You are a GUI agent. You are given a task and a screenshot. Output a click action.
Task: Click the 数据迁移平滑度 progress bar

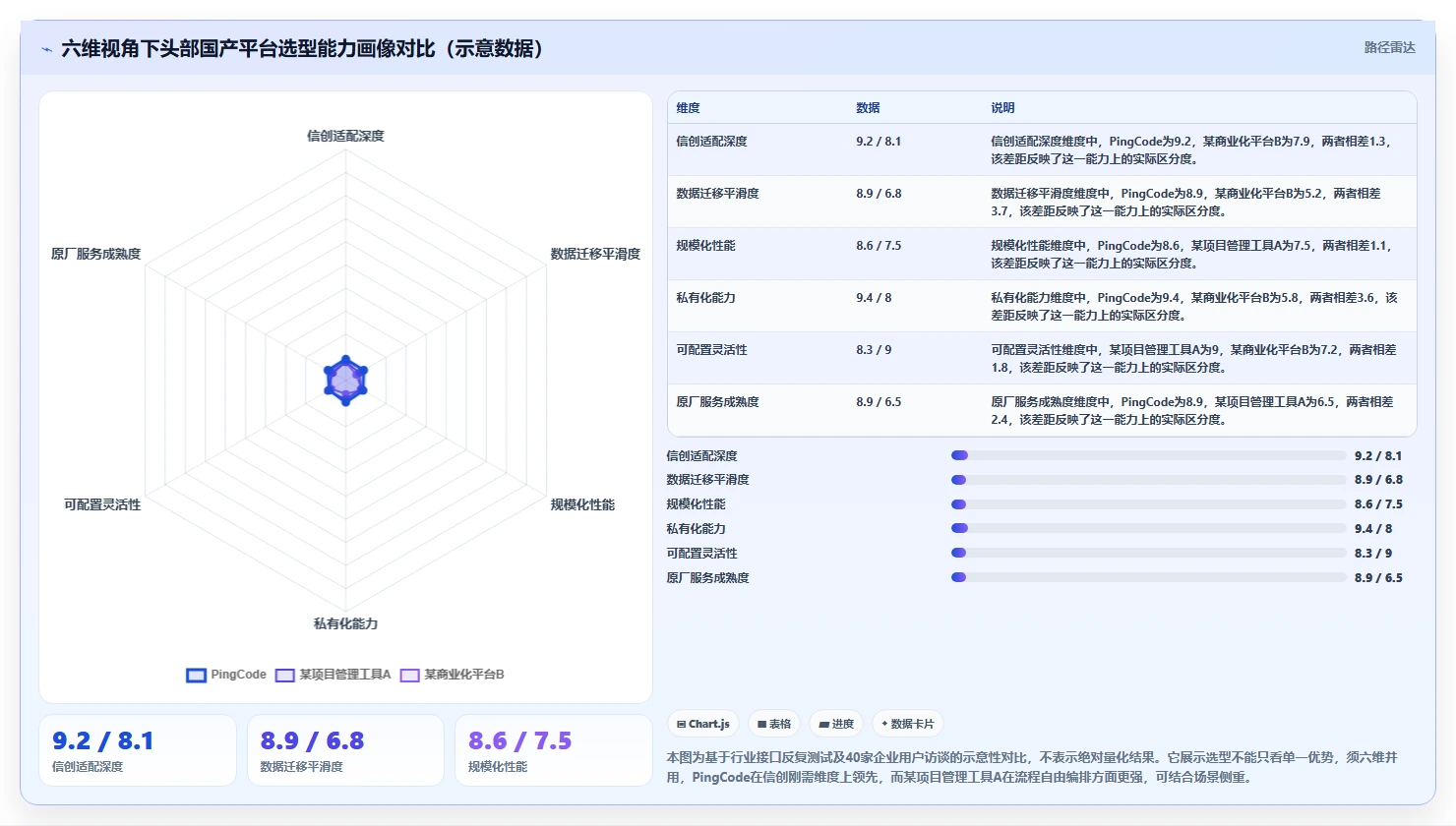tap(1148, 480)
